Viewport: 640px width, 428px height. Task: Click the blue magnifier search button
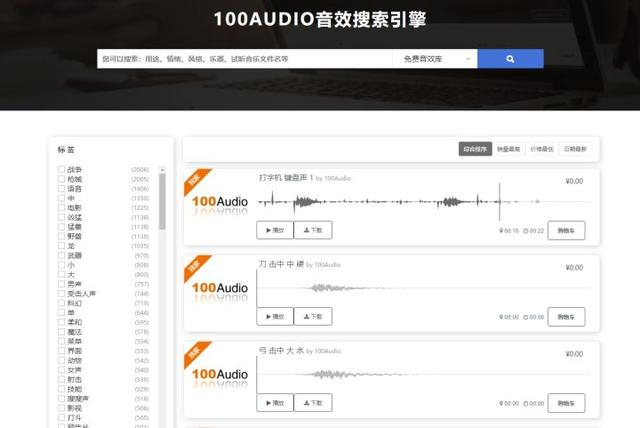pyautogui.click(x=510, y=59)
